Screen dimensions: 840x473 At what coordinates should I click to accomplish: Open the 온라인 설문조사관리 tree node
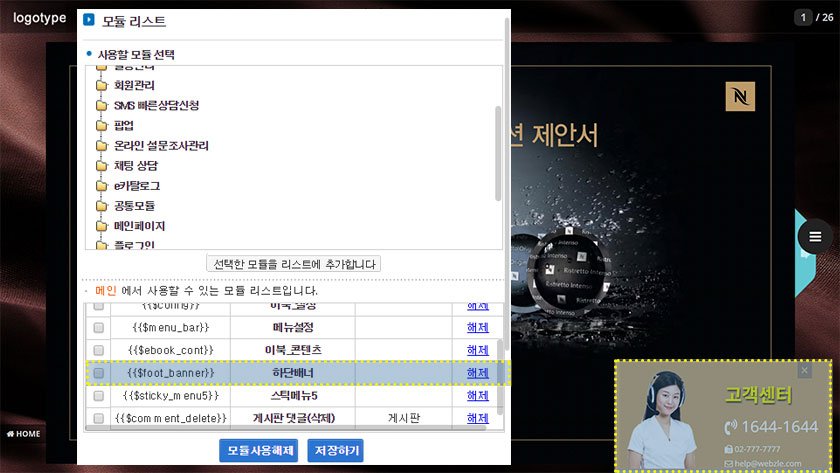tap(161, 145)
